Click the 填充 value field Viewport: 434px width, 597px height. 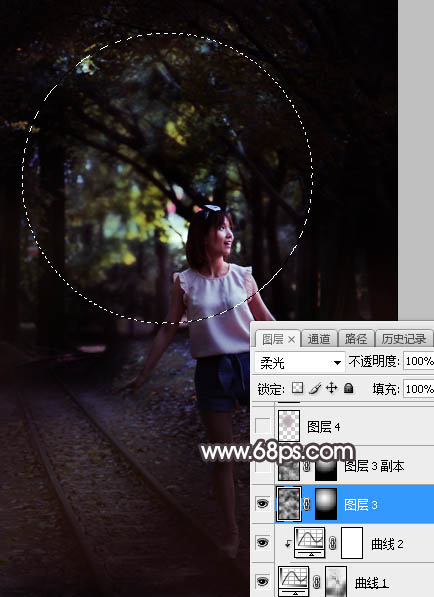click(418, 389)
